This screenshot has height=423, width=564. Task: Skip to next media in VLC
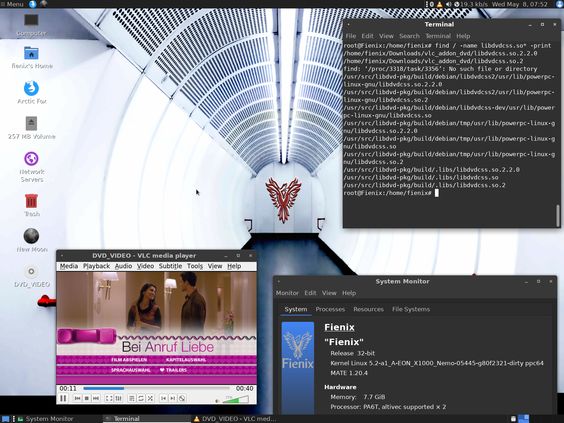point(96,398)
